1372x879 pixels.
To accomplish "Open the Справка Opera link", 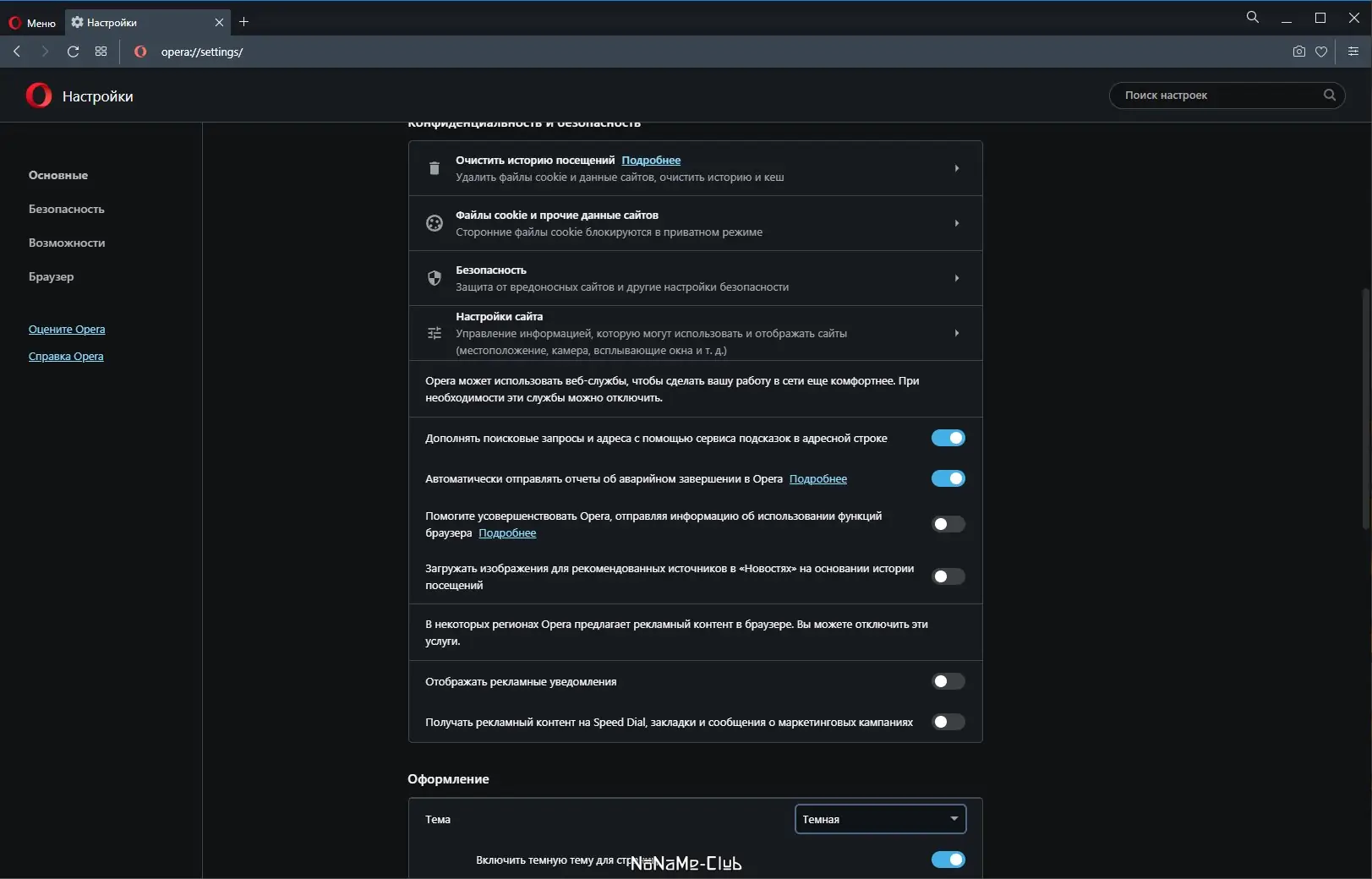I will pos(66,357).
